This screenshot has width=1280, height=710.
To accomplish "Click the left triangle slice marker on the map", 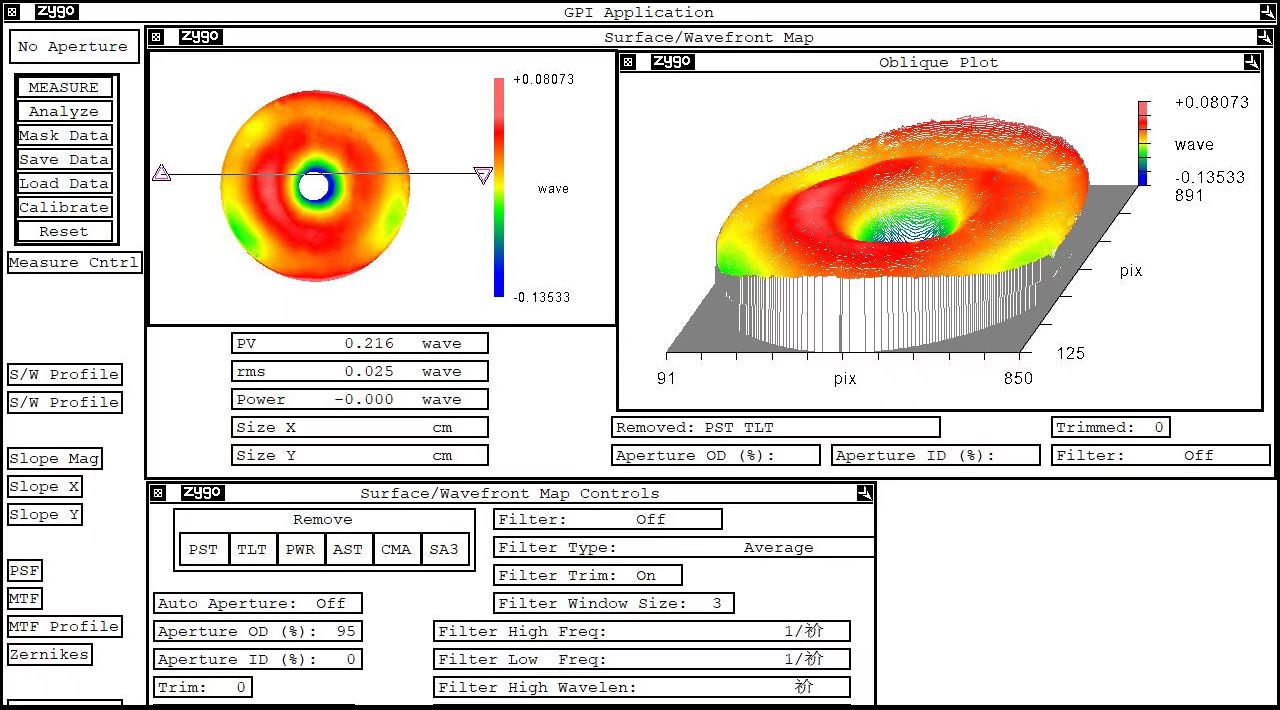I will 161,174.
